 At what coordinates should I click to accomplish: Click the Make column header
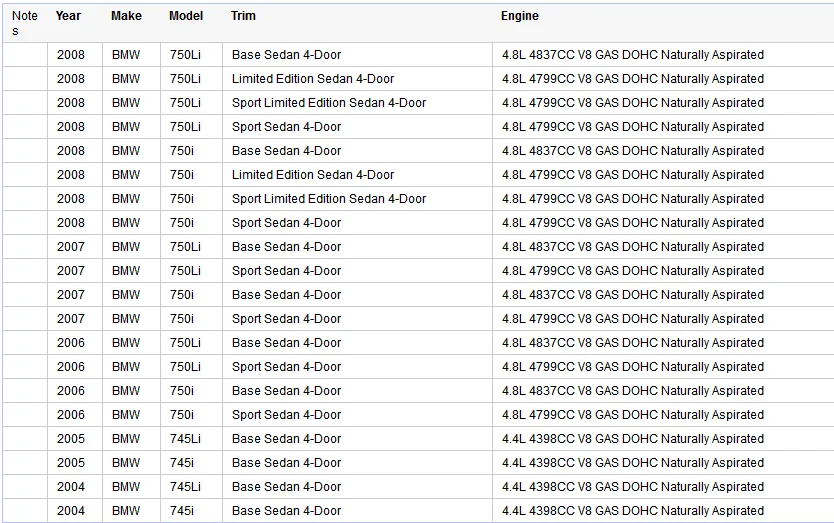pyautogui.click(x=126, y=16)
